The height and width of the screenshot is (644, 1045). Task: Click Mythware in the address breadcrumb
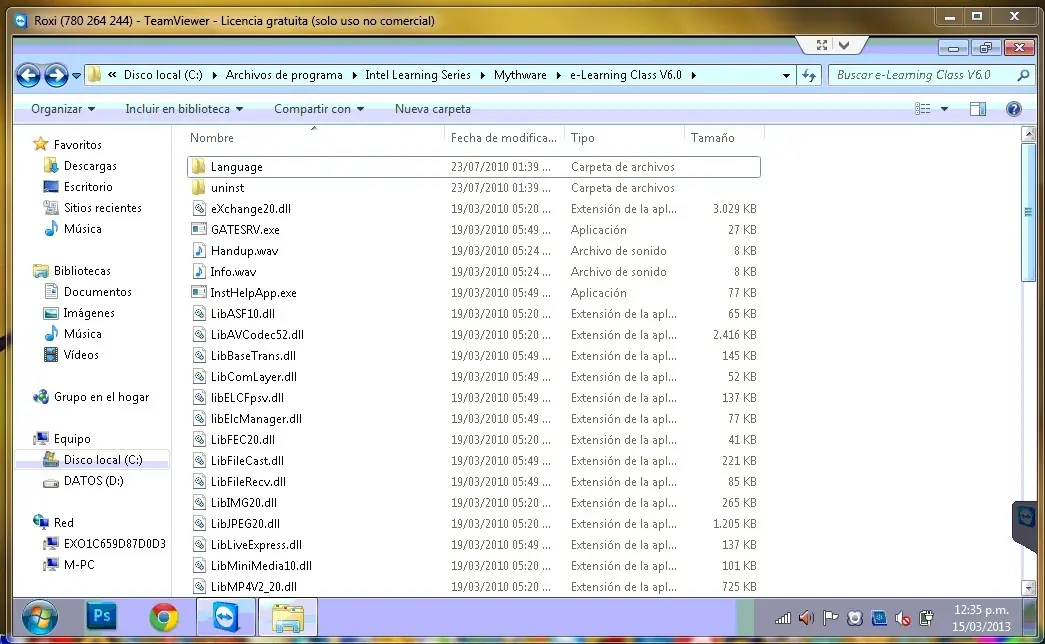click(x=520, y=75)
